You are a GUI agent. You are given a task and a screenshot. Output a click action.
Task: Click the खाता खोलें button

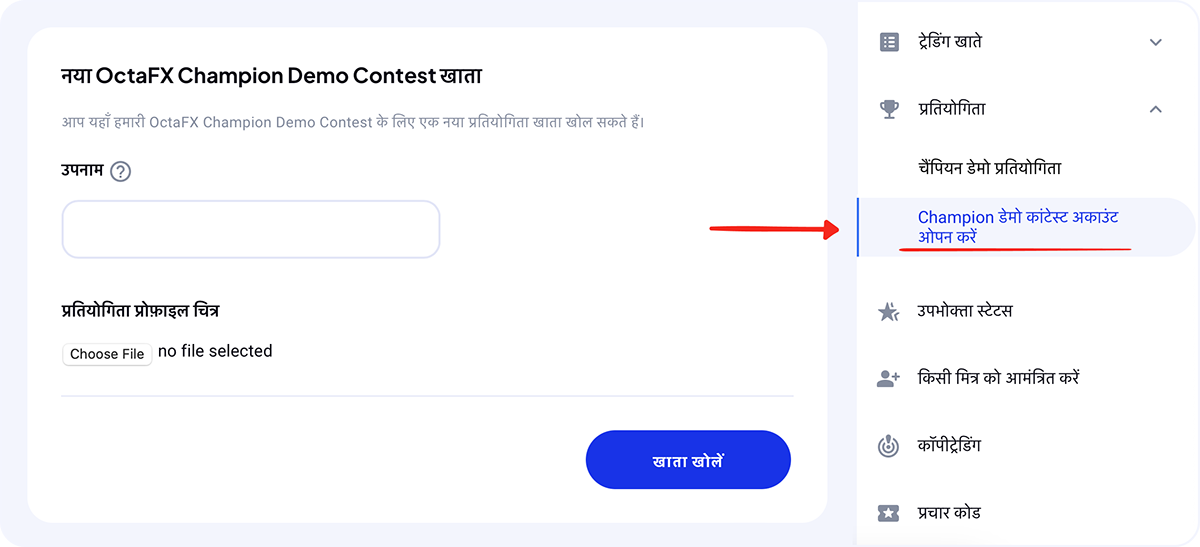point(688,460)
